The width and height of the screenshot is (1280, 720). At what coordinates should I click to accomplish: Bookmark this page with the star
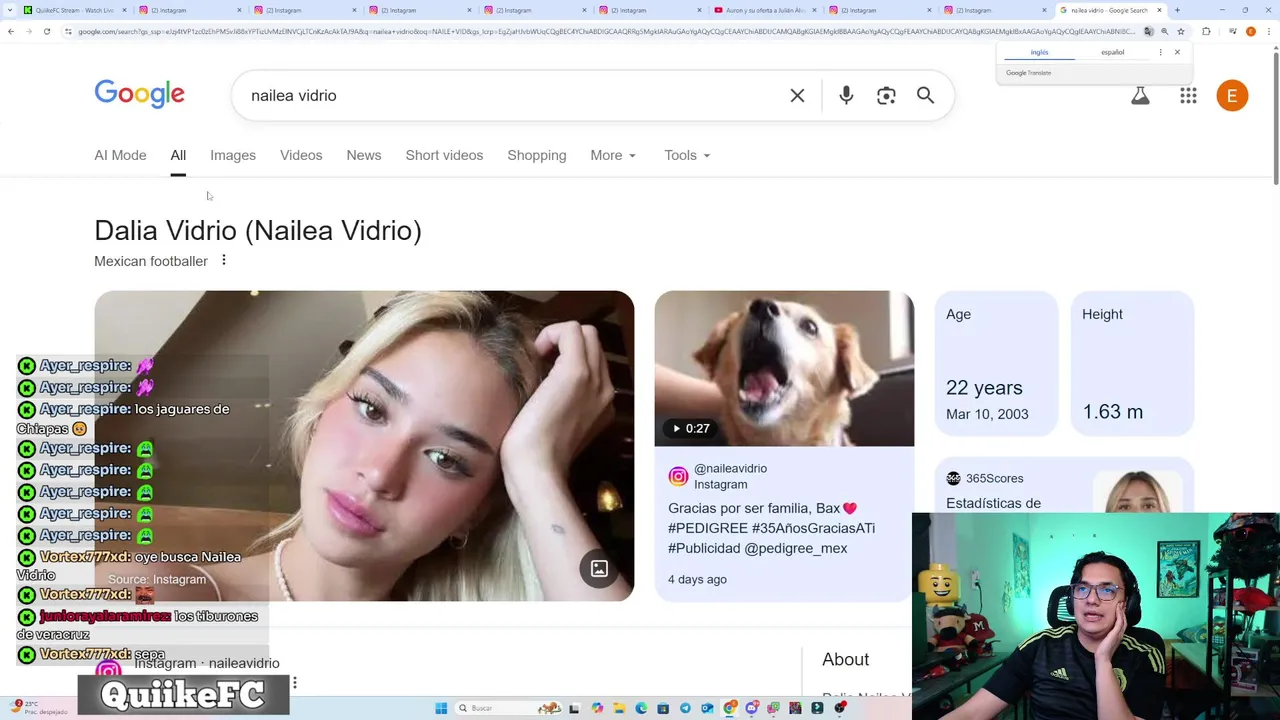pos(1181,31)
